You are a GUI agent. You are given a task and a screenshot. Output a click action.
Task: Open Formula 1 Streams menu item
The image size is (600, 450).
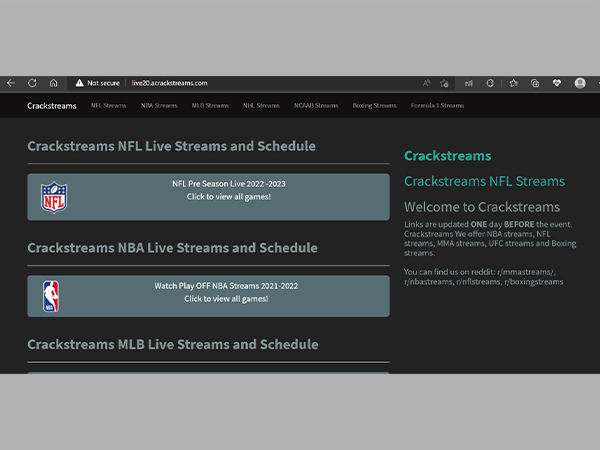pos(437,105)
